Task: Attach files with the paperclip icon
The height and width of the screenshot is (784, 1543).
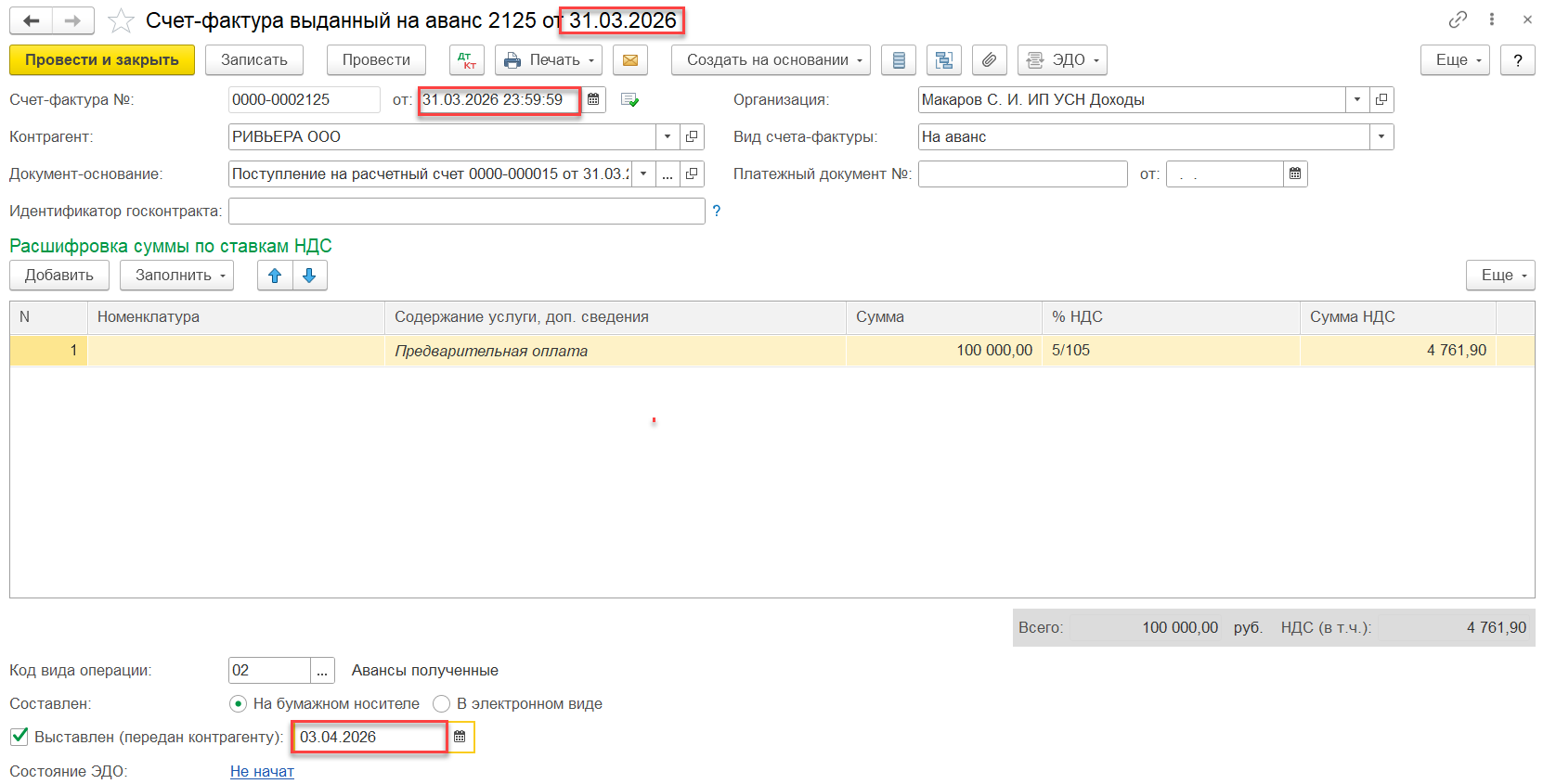Action: [x=990, y=60]
